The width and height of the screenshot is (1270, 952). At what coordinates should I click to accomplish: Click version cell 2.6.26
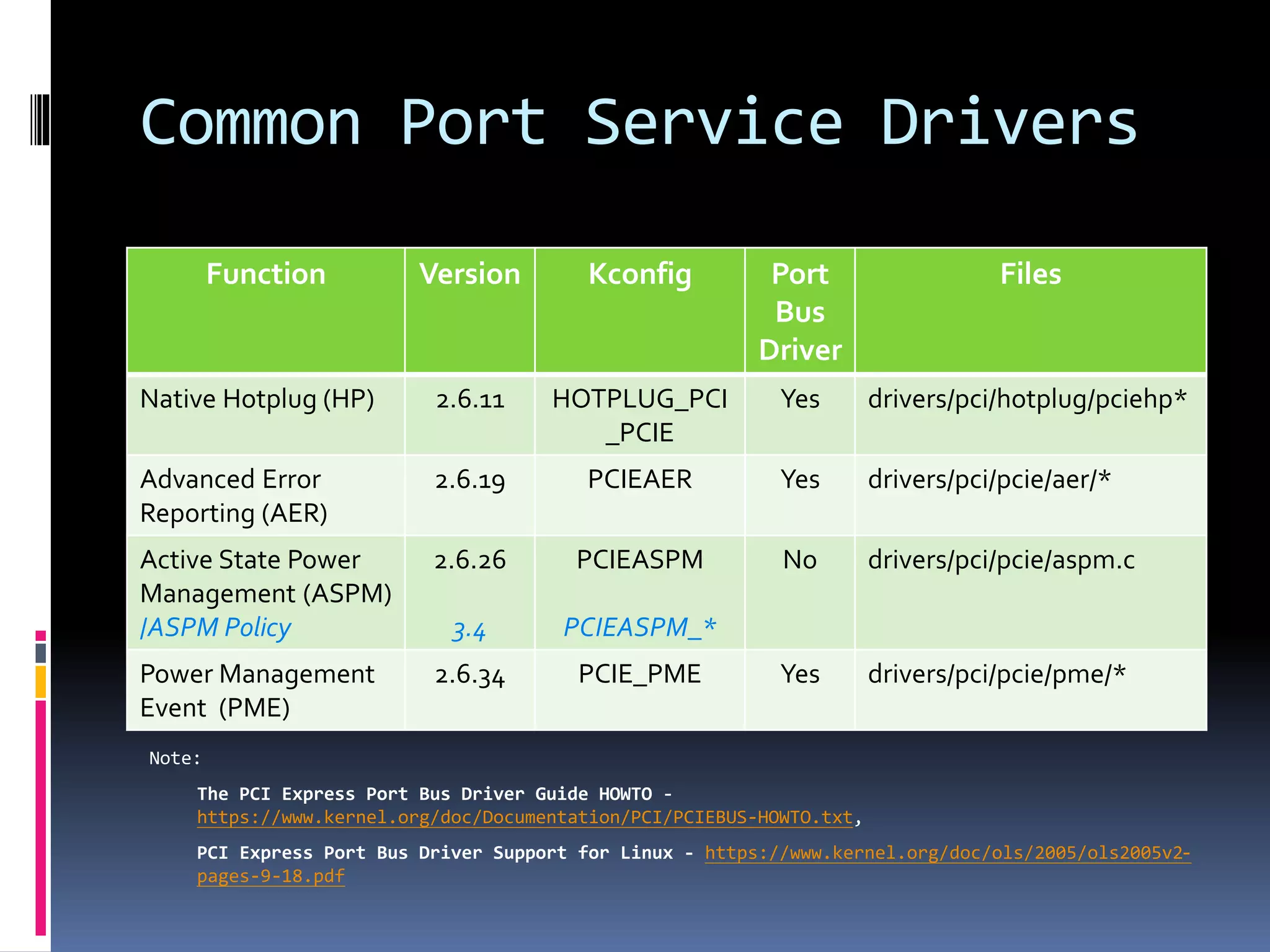click(x=470, y=560)
